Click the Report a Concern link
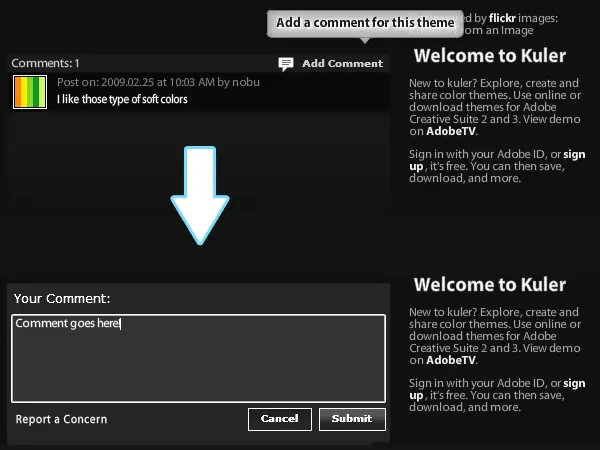Screen dimensions: 600x450 pyautogui.click(x=61, y=419)
